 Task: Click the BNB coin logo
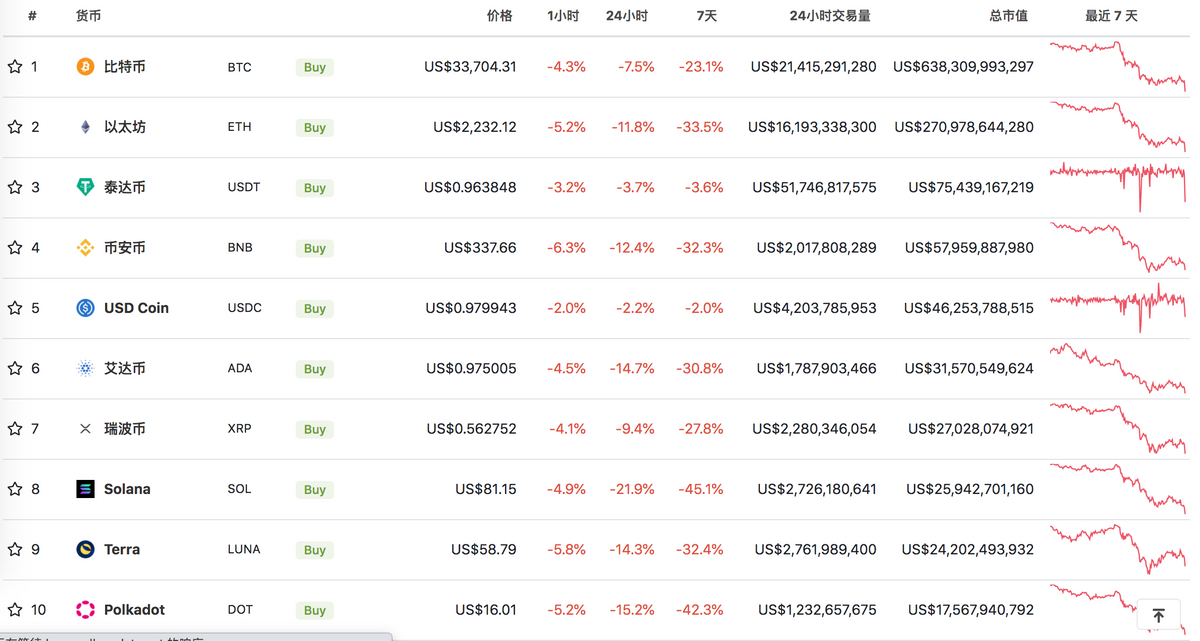(x=85, y=247)
